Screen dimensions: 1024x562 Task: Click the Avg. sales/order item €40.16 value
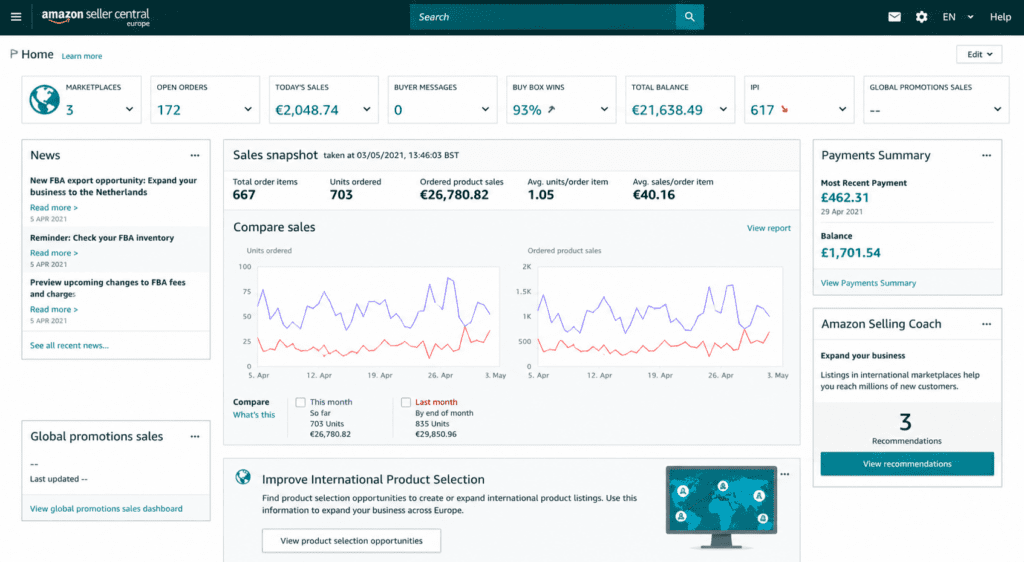(654, 195)
